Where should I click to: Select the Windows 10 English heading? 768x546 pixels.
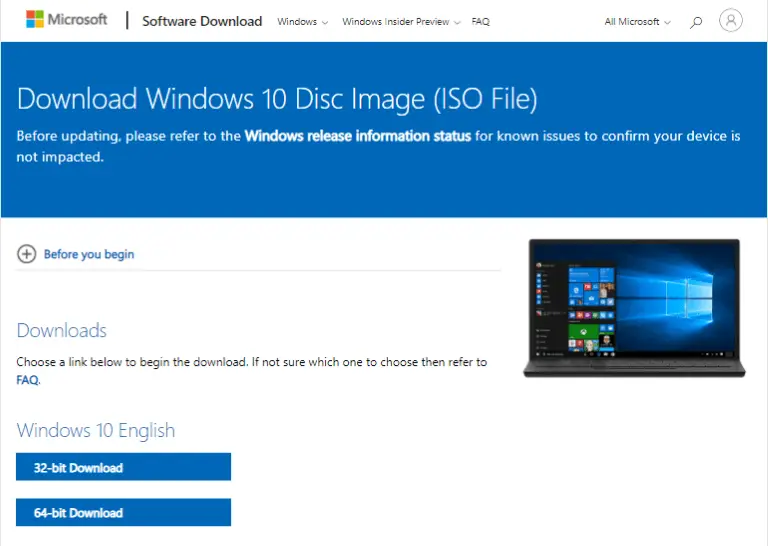coord(96,430)
